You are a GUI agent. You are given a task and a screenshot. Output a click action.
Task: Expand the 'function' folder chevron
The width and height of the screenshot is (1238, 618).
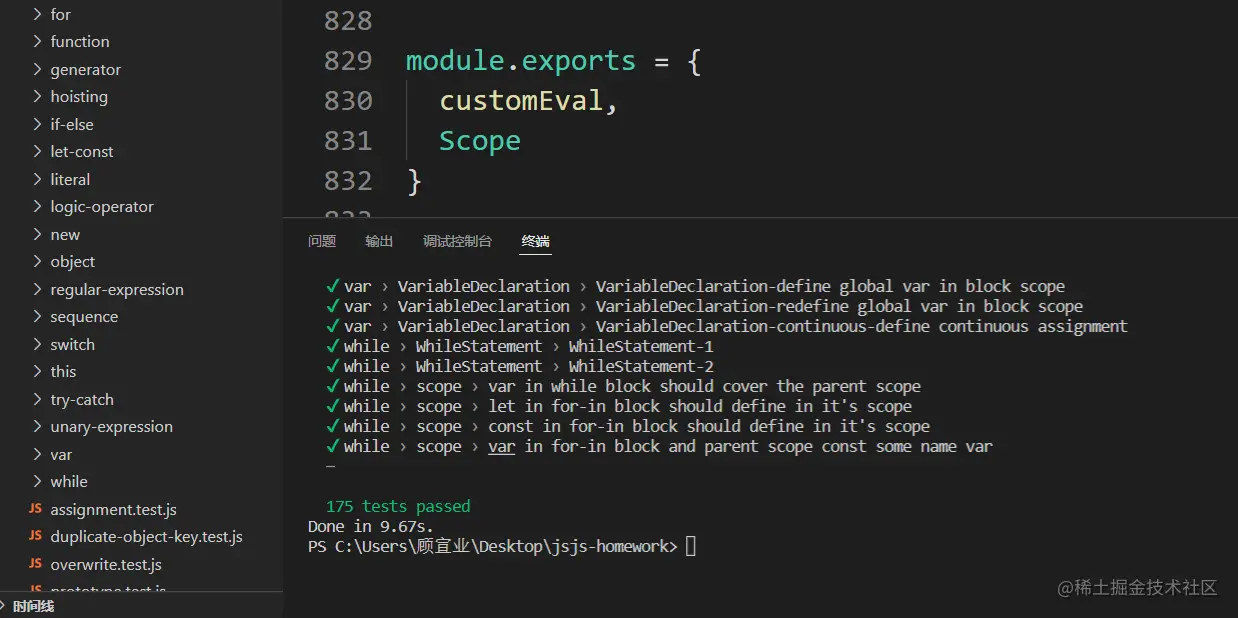pos(37,42)
